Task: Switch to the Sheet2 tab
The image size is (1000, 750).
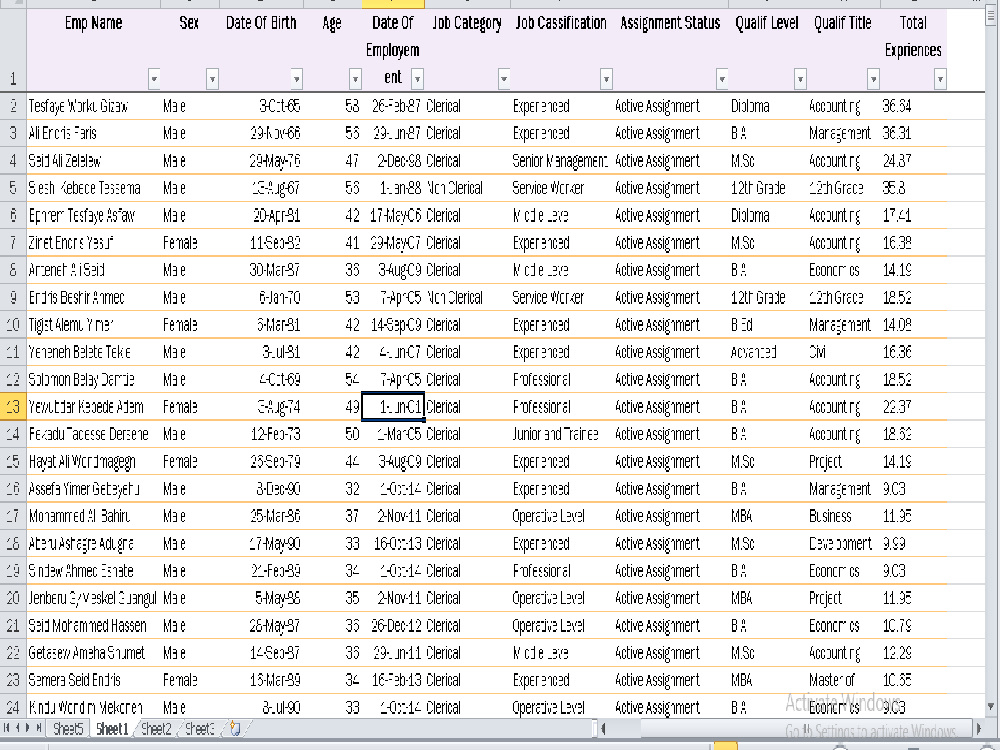Action: click(156, 728)
